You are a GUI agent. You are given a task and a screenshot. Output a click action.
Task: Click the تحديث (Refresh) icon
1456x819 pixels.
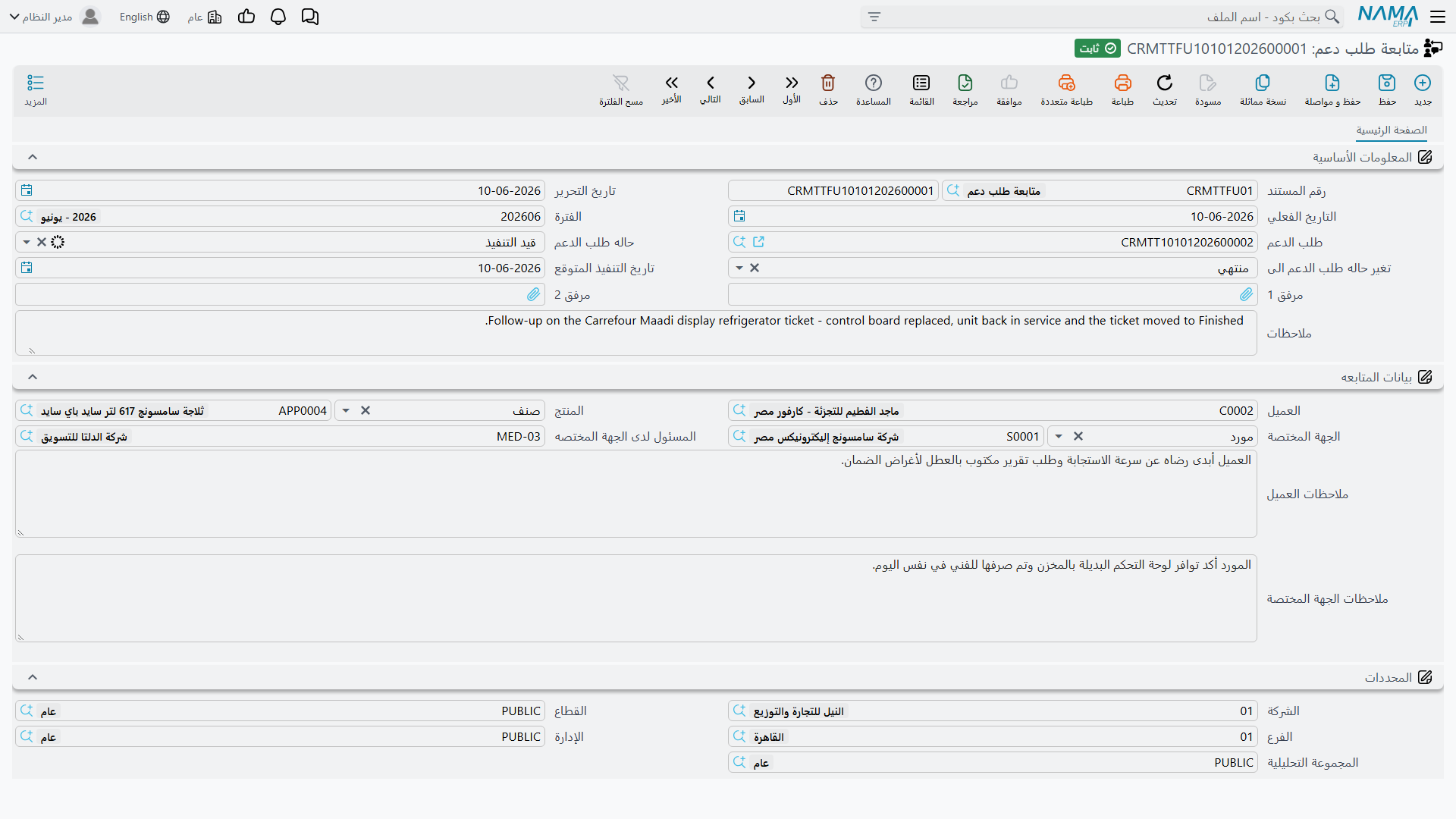[1165, 83]
